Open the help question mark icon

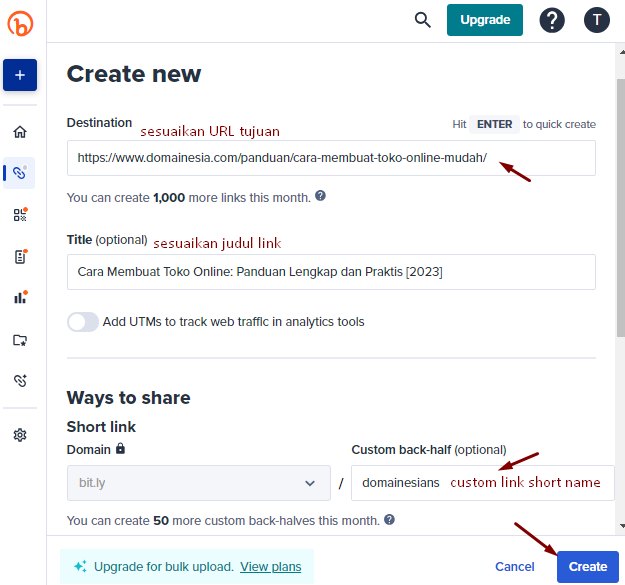(x=552, y=20)
